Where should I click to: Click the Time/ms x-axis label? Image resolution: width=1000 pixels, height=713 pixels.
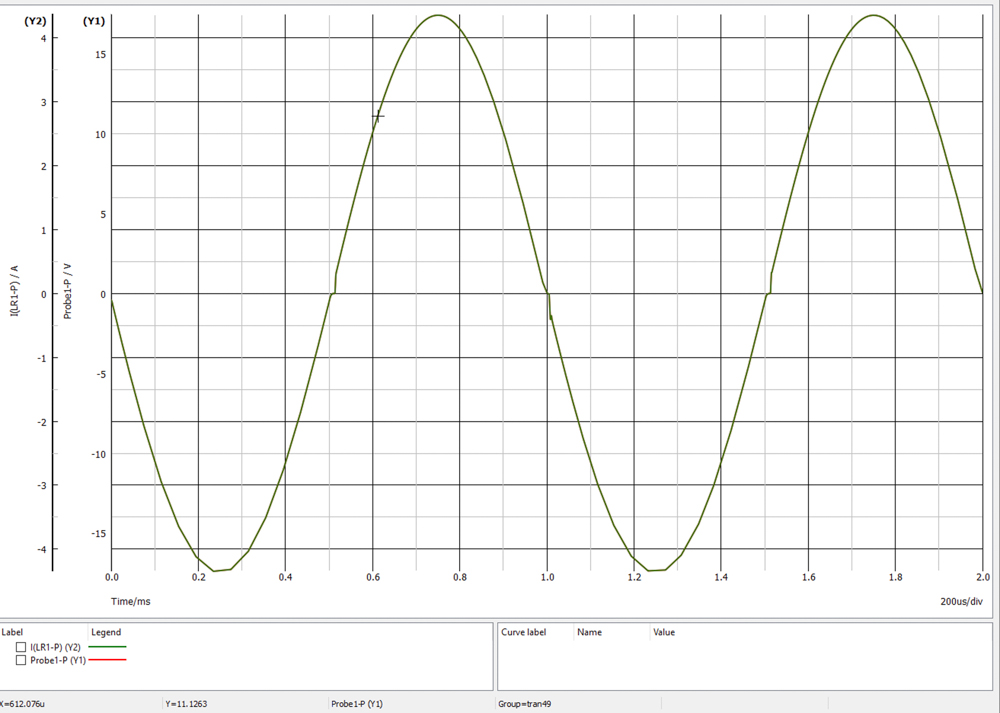131,601
